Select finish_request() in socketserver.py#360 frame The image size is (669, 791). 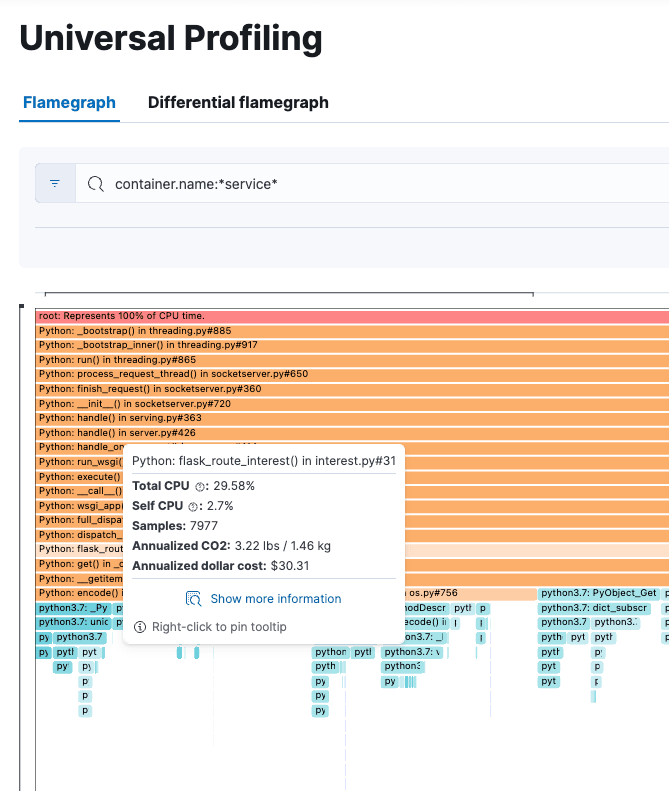350,388
